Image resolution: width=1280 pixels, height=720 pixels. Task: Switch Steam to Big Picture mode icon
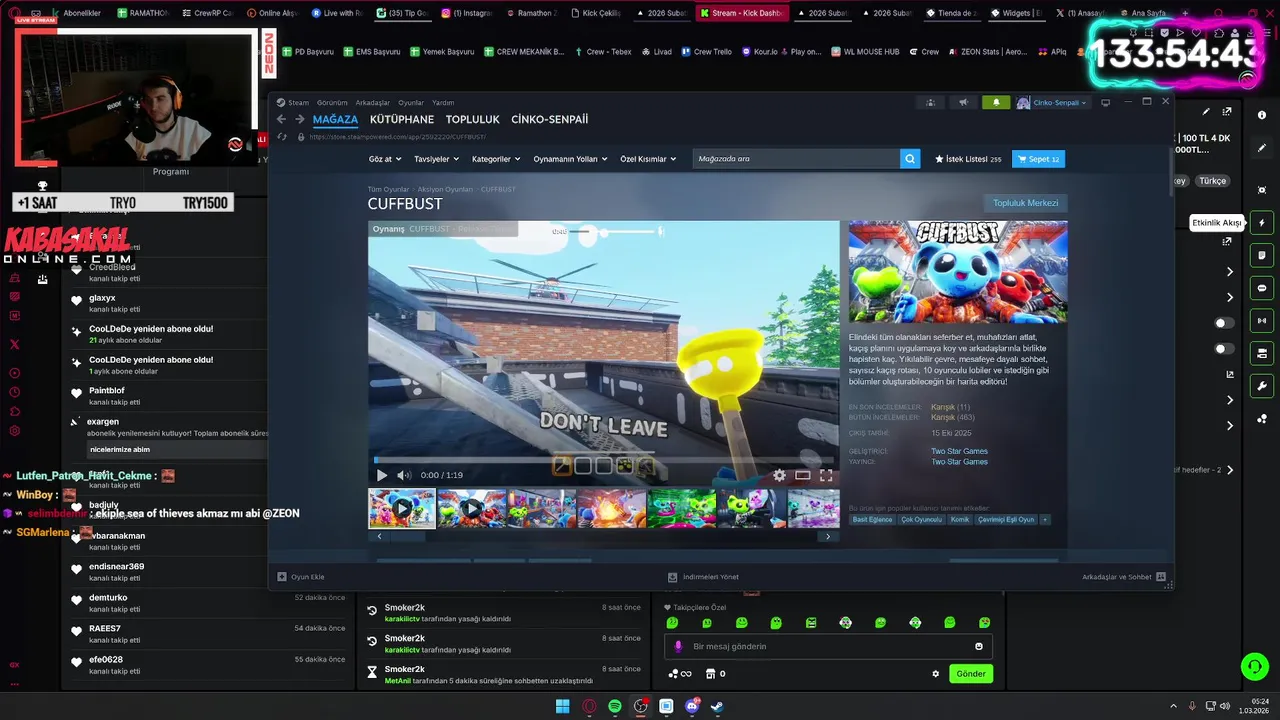pyautogui.click(x=1105, y=102)
